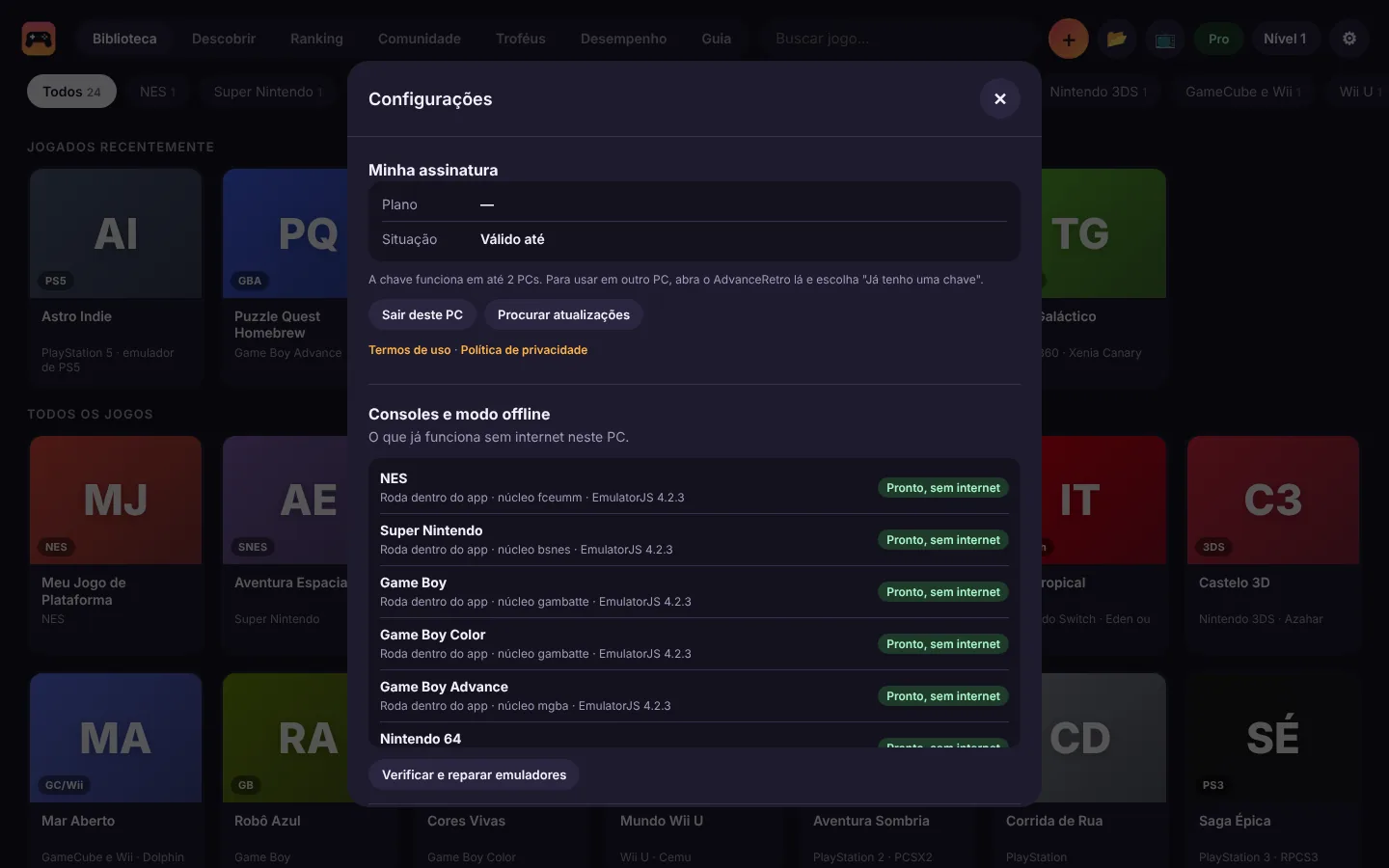Go to the Guia tab
Image resolution: width=1389 pixels, height=868 pixels.
pos(717,39)
